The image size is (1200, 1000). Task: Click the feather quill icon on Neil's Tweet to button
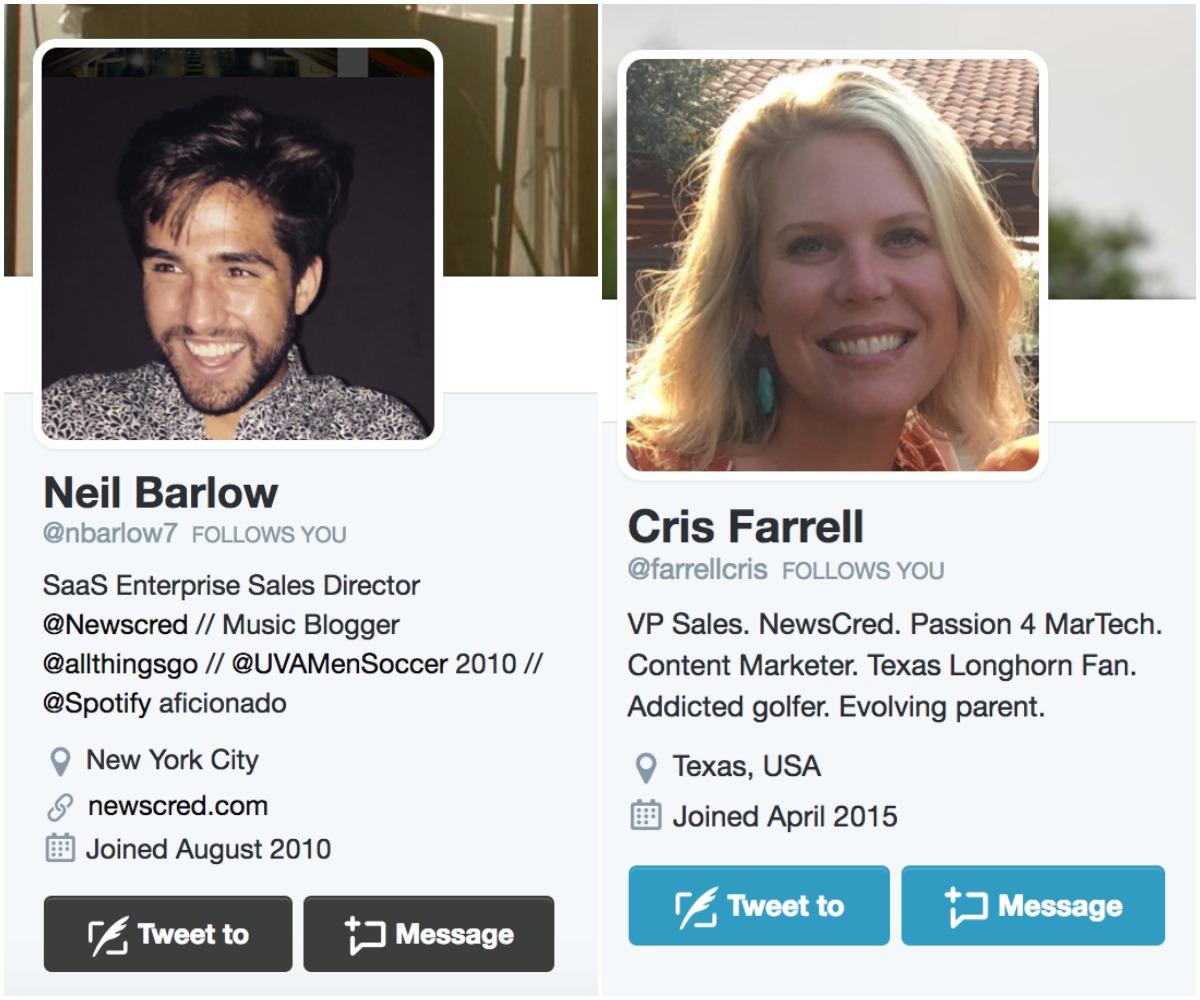coord(108,935)
